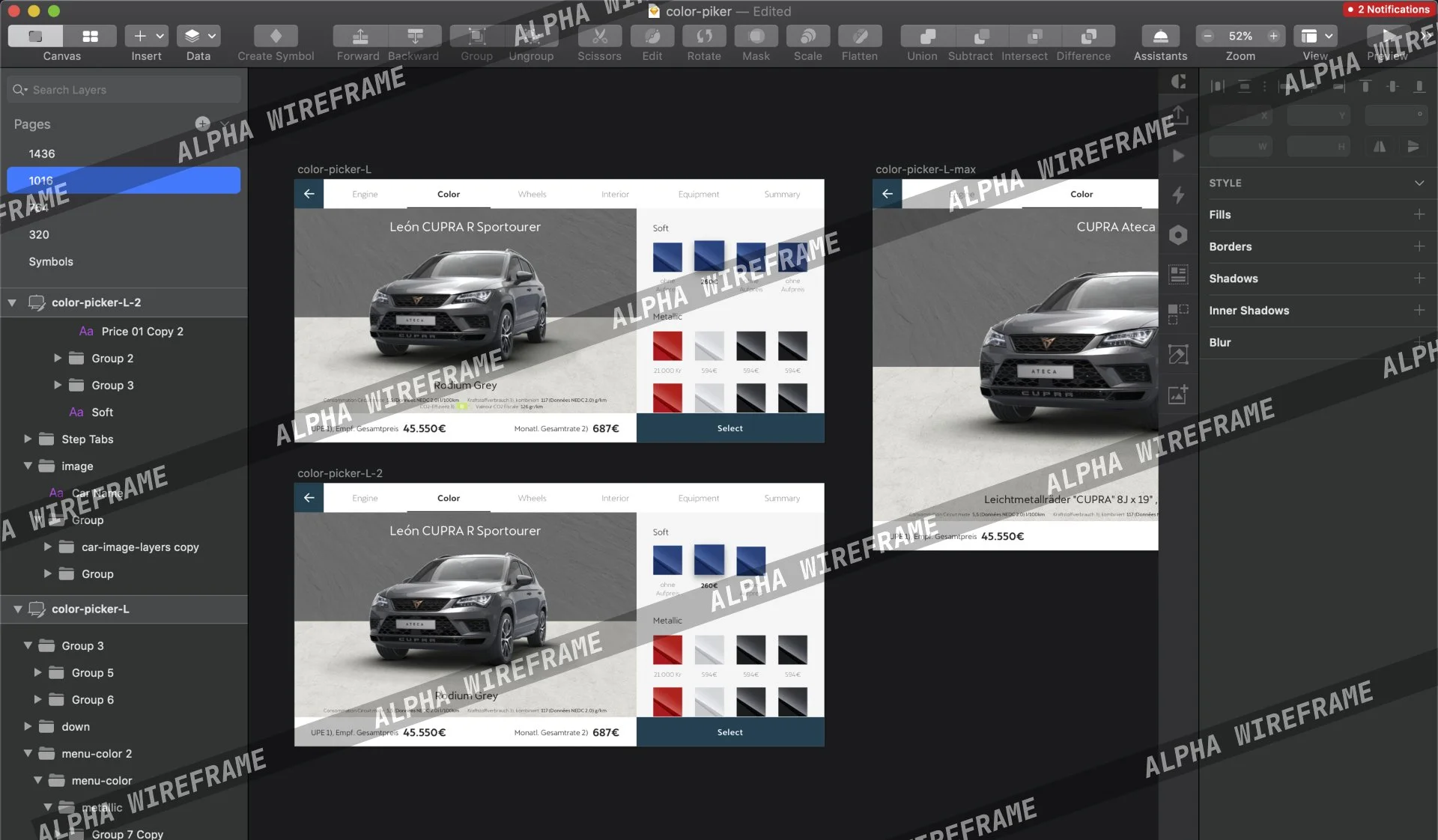Open the Symbols page

tap(51, 261)
